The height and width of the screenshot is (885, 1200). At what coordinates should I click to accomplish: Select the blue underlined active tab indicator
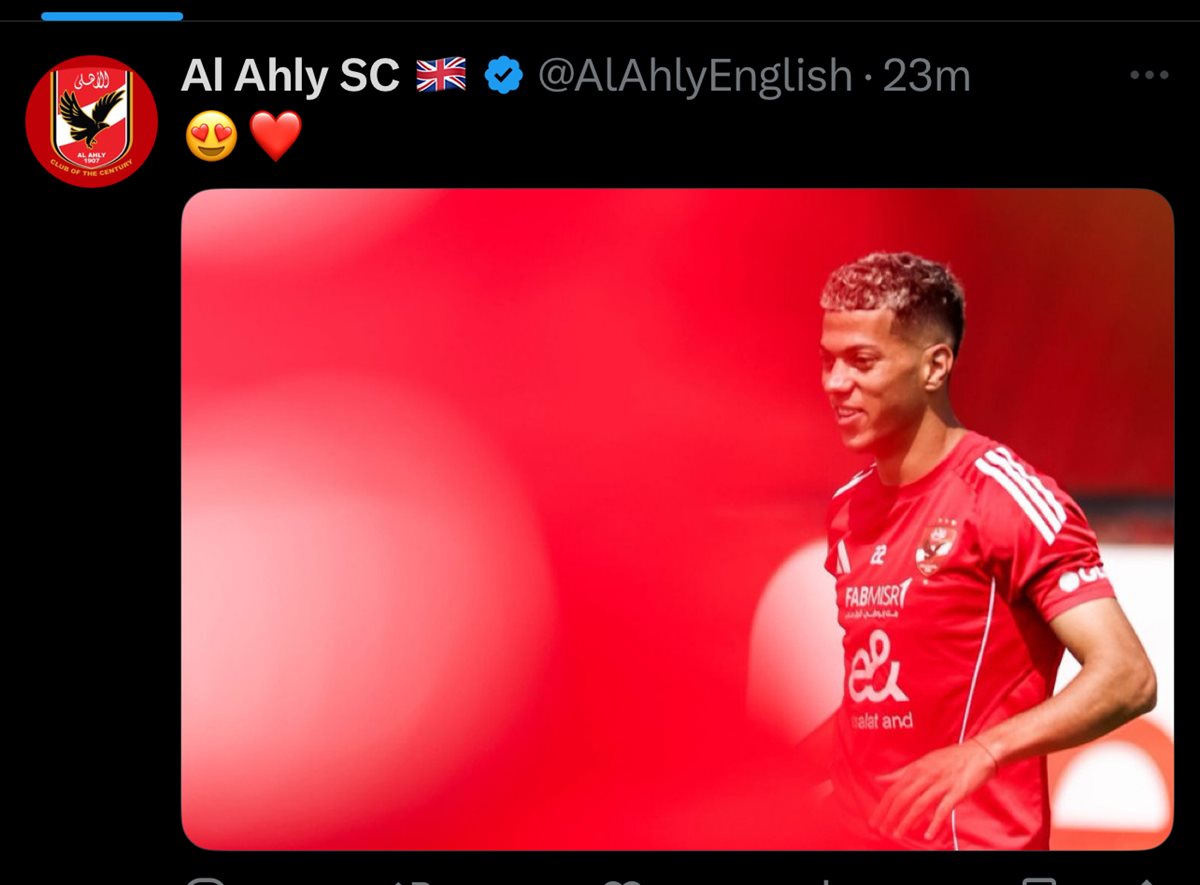[x=112, y=15]
